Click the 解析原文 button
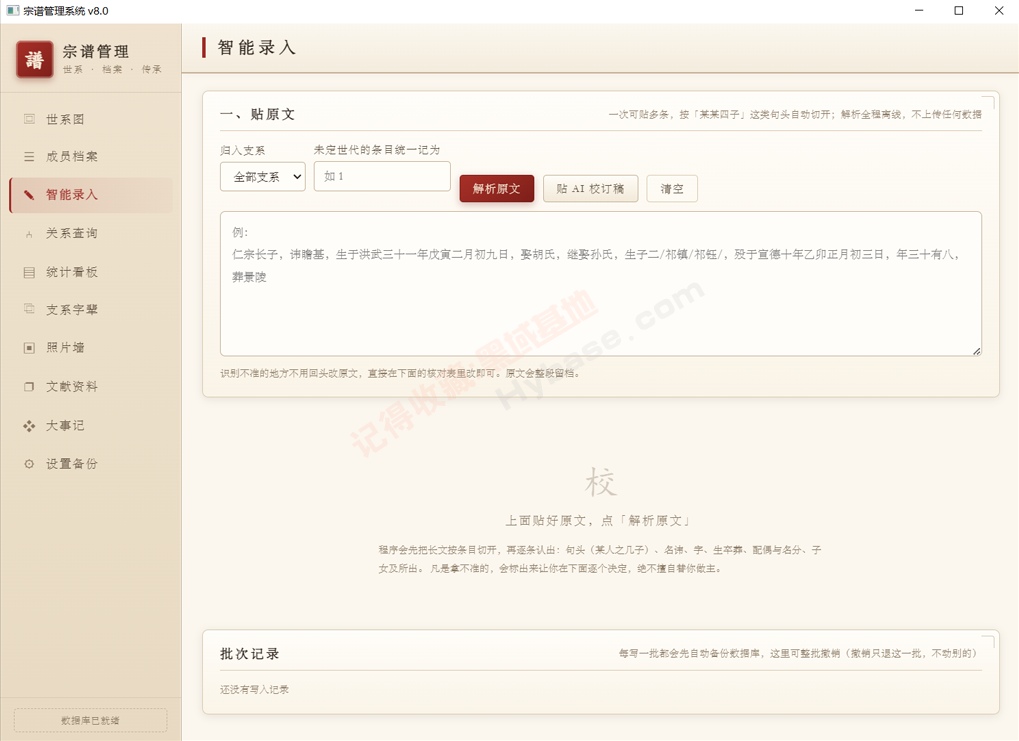1019x741 pixels. click(x=497, y=188)
